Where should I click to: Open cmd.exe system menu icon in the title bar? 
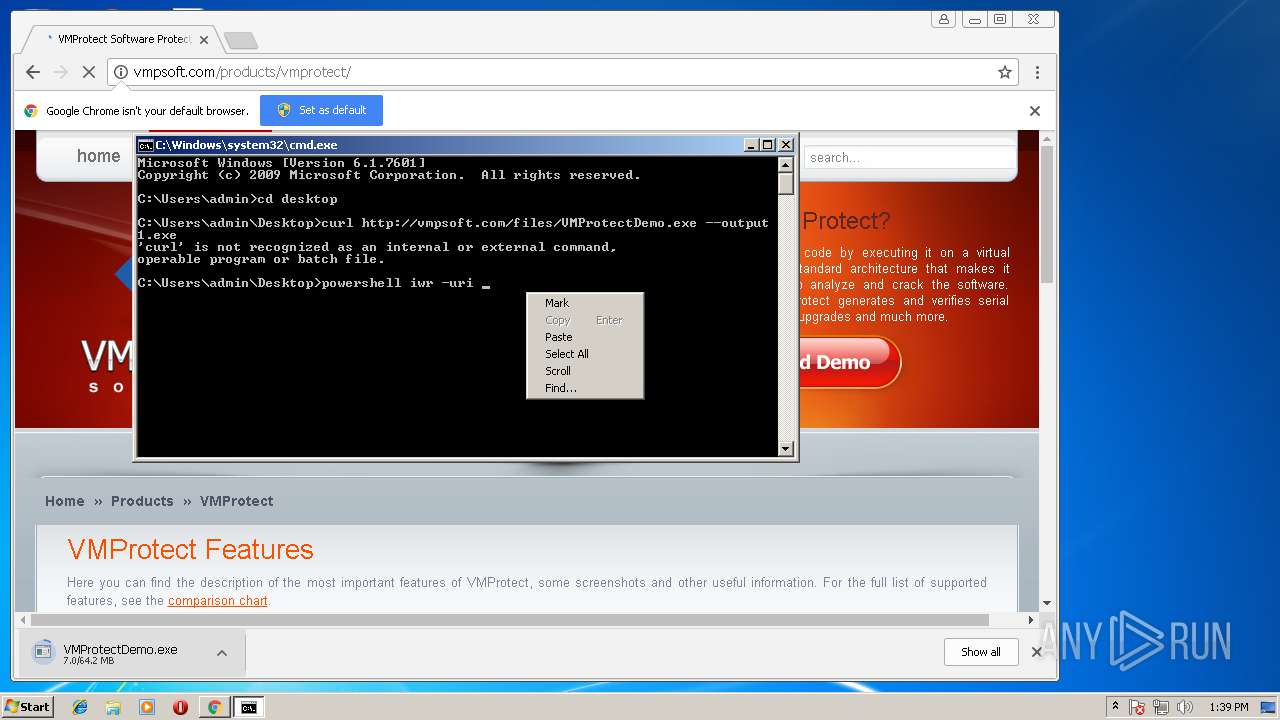coord(145,145)
